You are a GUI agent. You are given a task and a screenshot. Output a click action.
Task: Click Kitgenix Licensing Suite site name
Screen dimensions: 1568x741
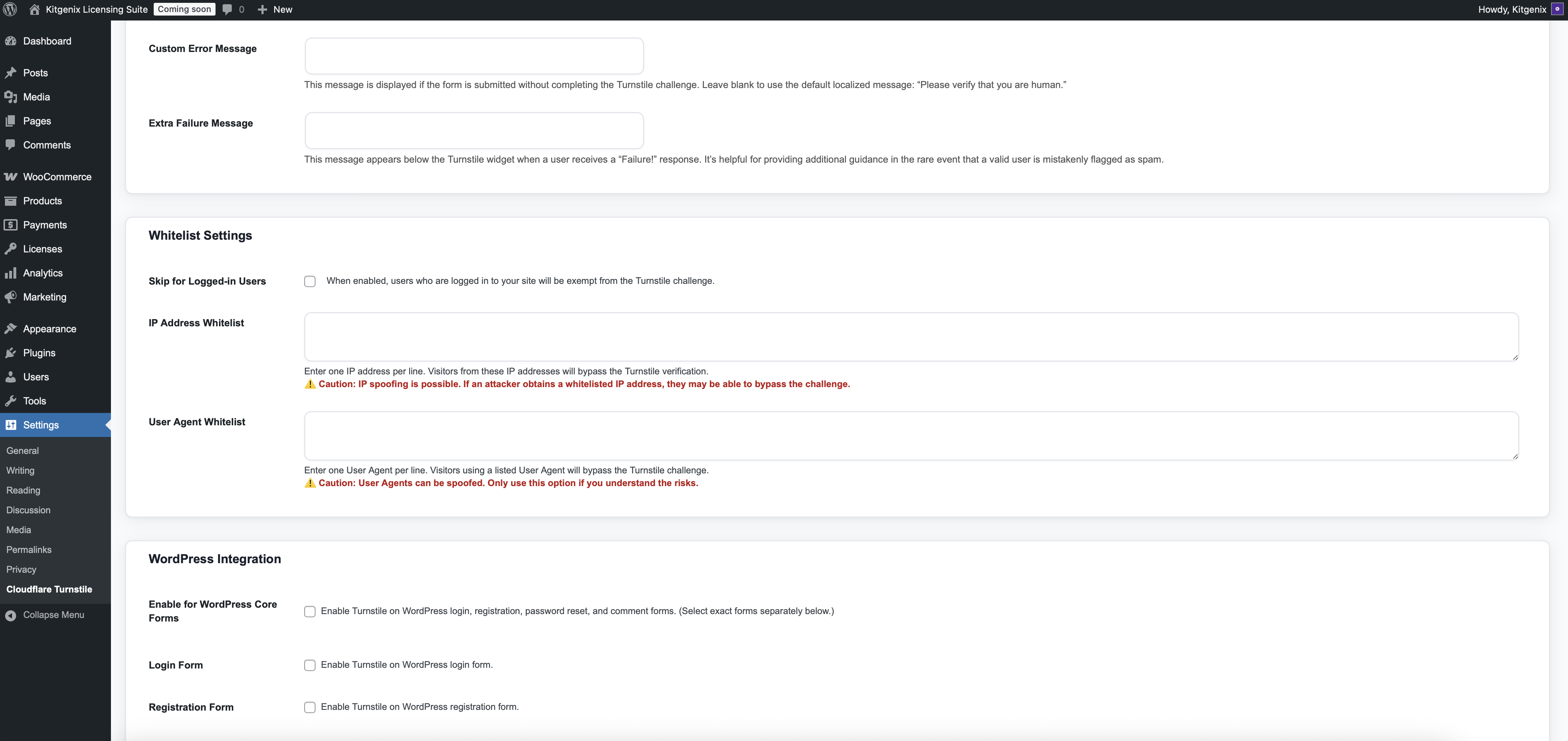[97, 9]
